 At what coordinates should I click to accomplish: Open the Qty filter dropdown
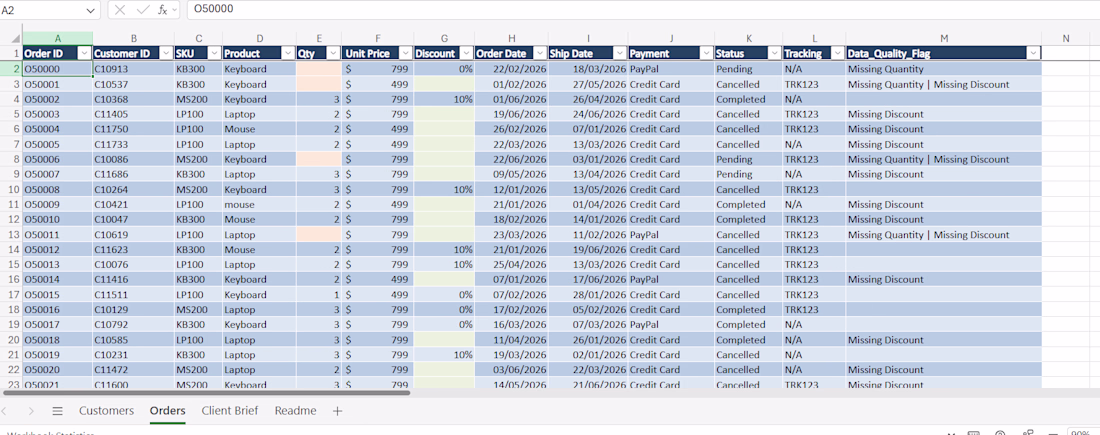tap(333, 53)
